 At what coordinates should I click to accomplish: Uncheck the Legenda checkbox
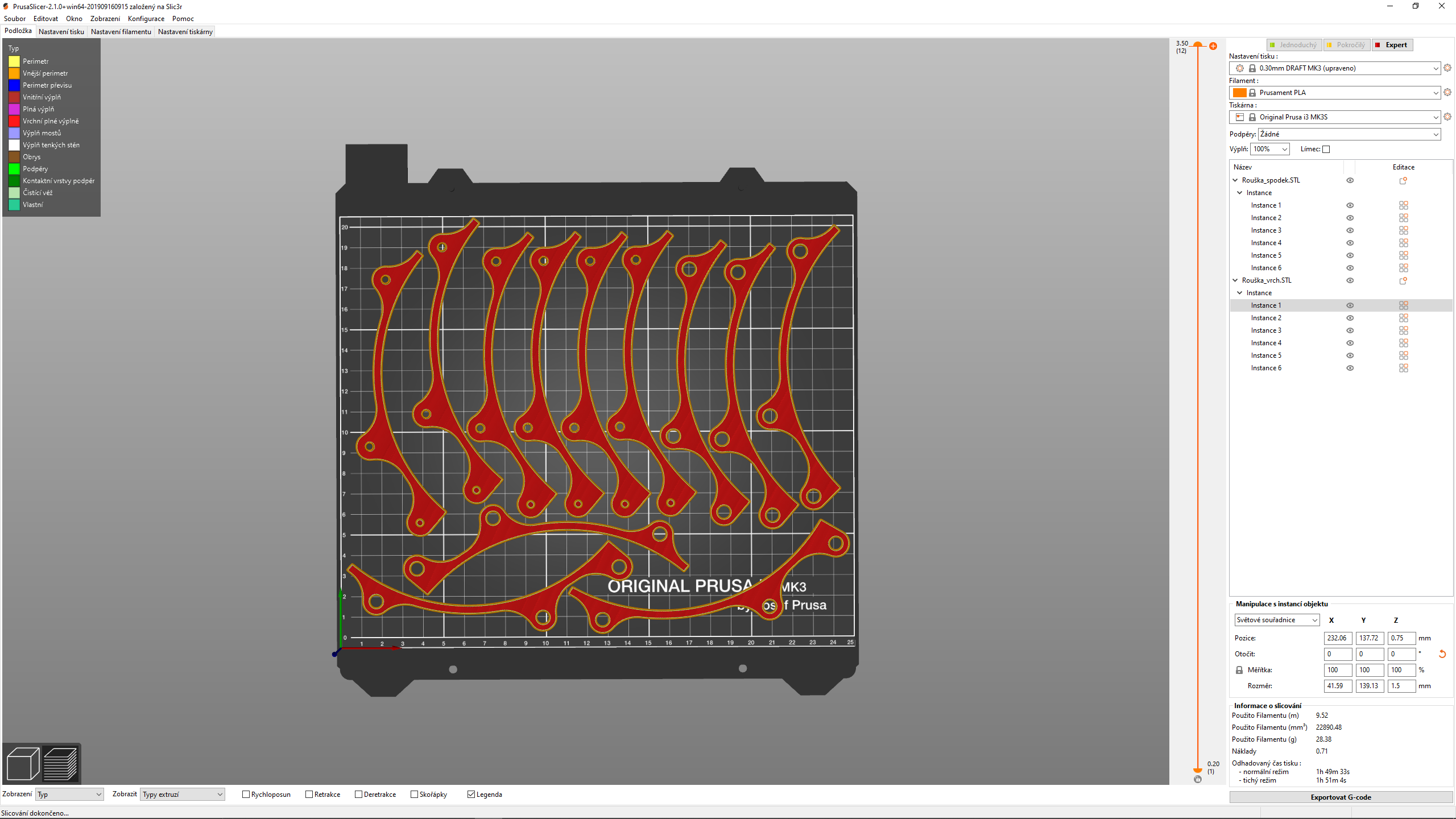coord(471,795)
